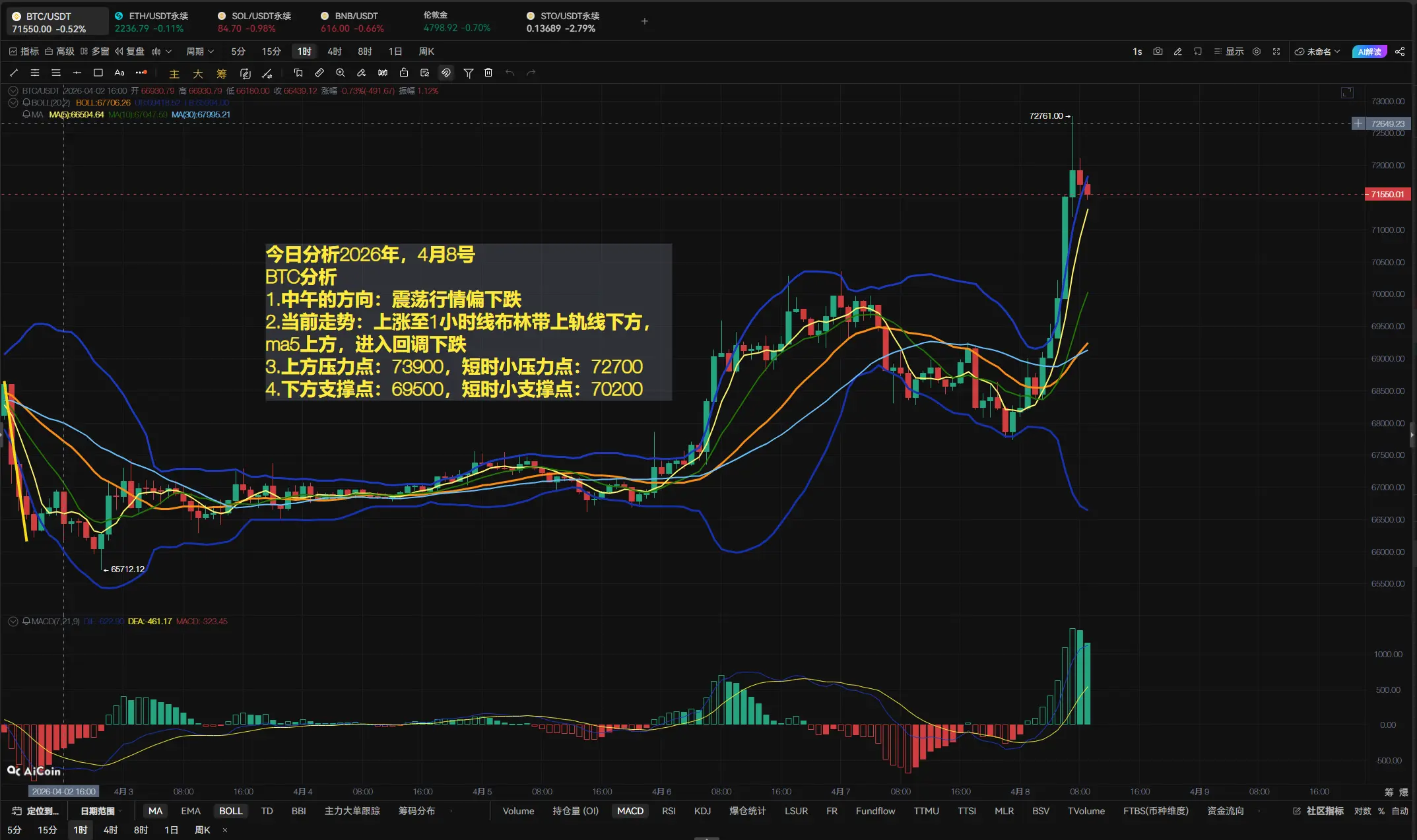
Task: Click the zoom-in magnifier tool
Action: point(341,73)
